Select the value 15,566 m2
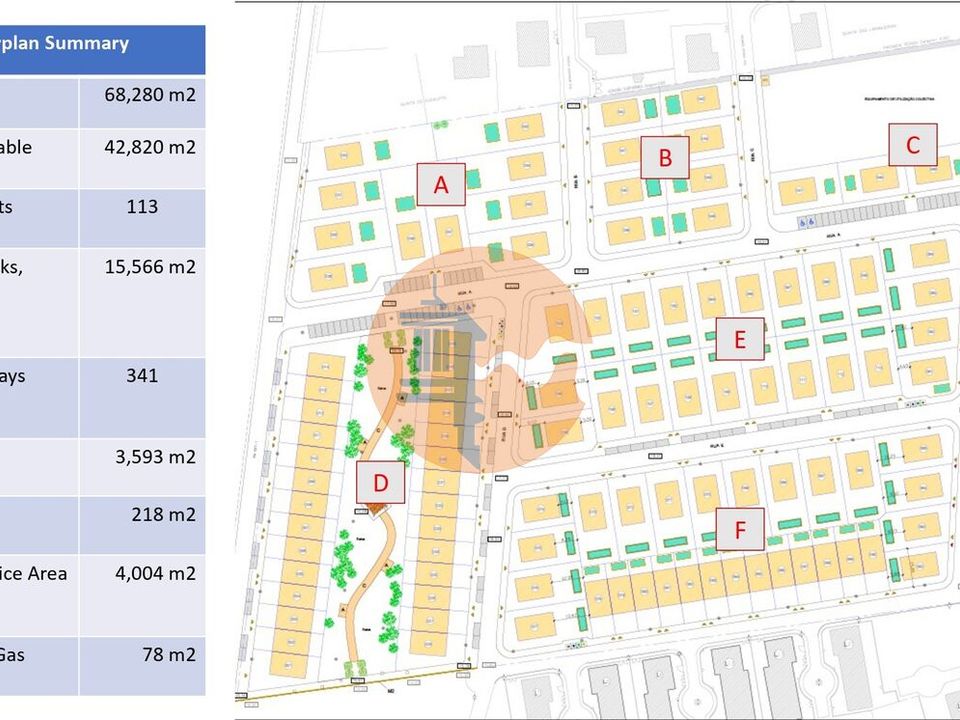This screenshot has height=720, width=960. point(150,266)
